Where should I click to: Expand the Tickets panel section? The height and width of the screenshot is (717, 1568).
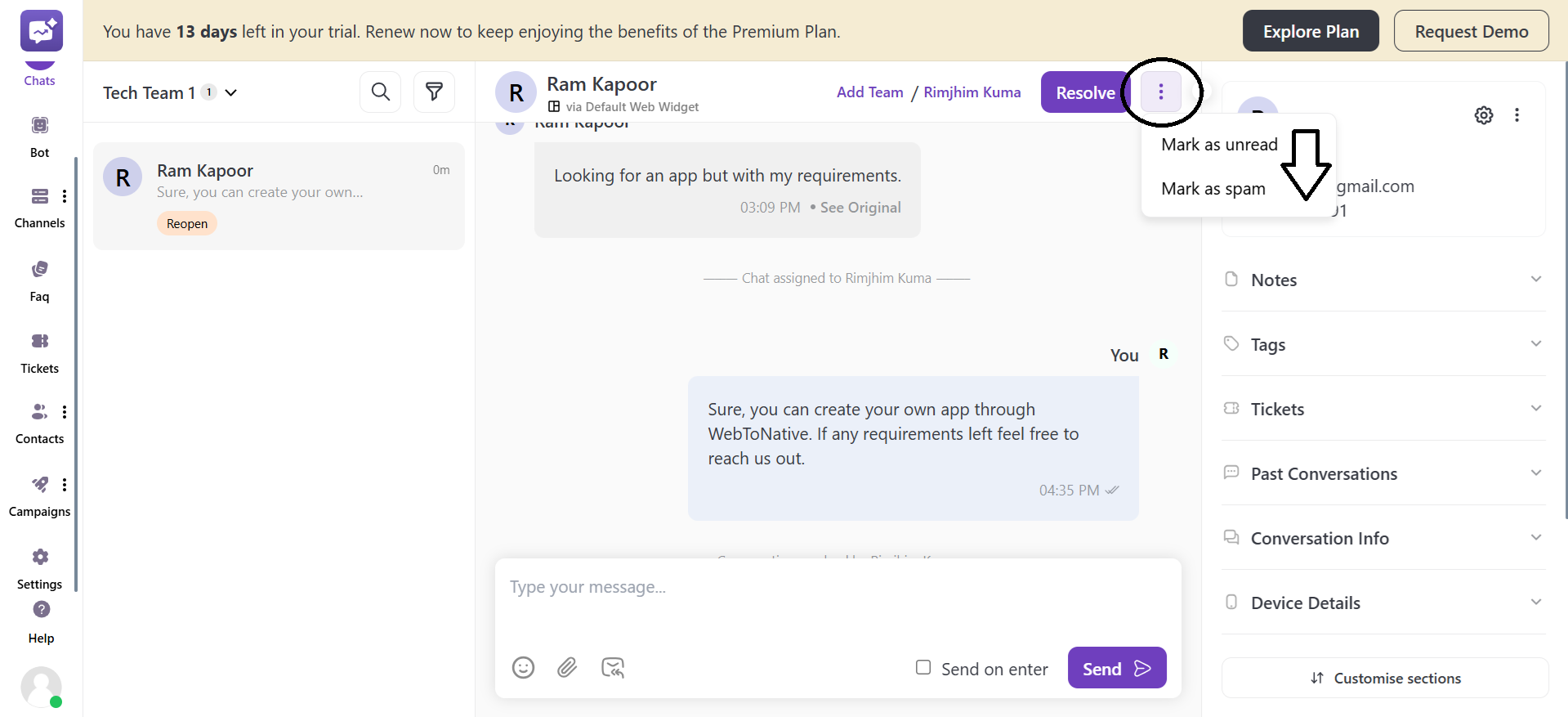click(x=1383, y=409)
